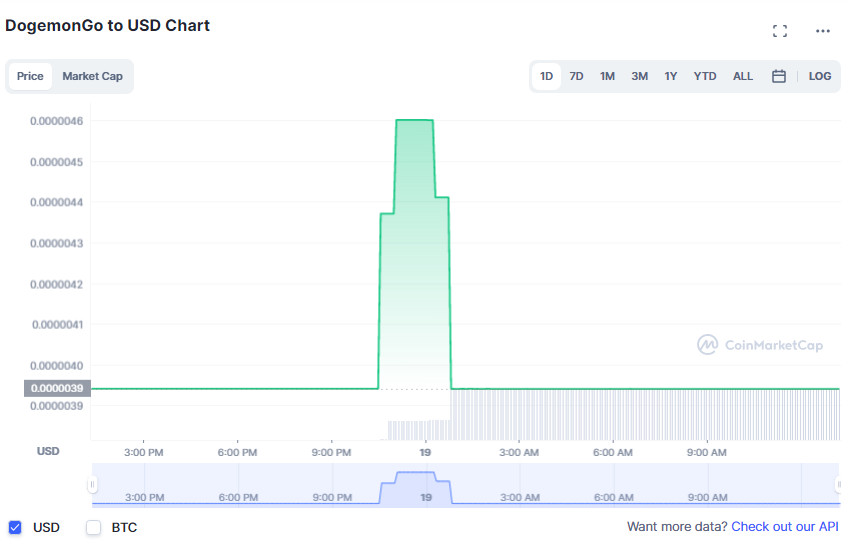Screen dimensions: 848x548
Task: Select the 1Y time range
Action: click(x=671, y=76)
